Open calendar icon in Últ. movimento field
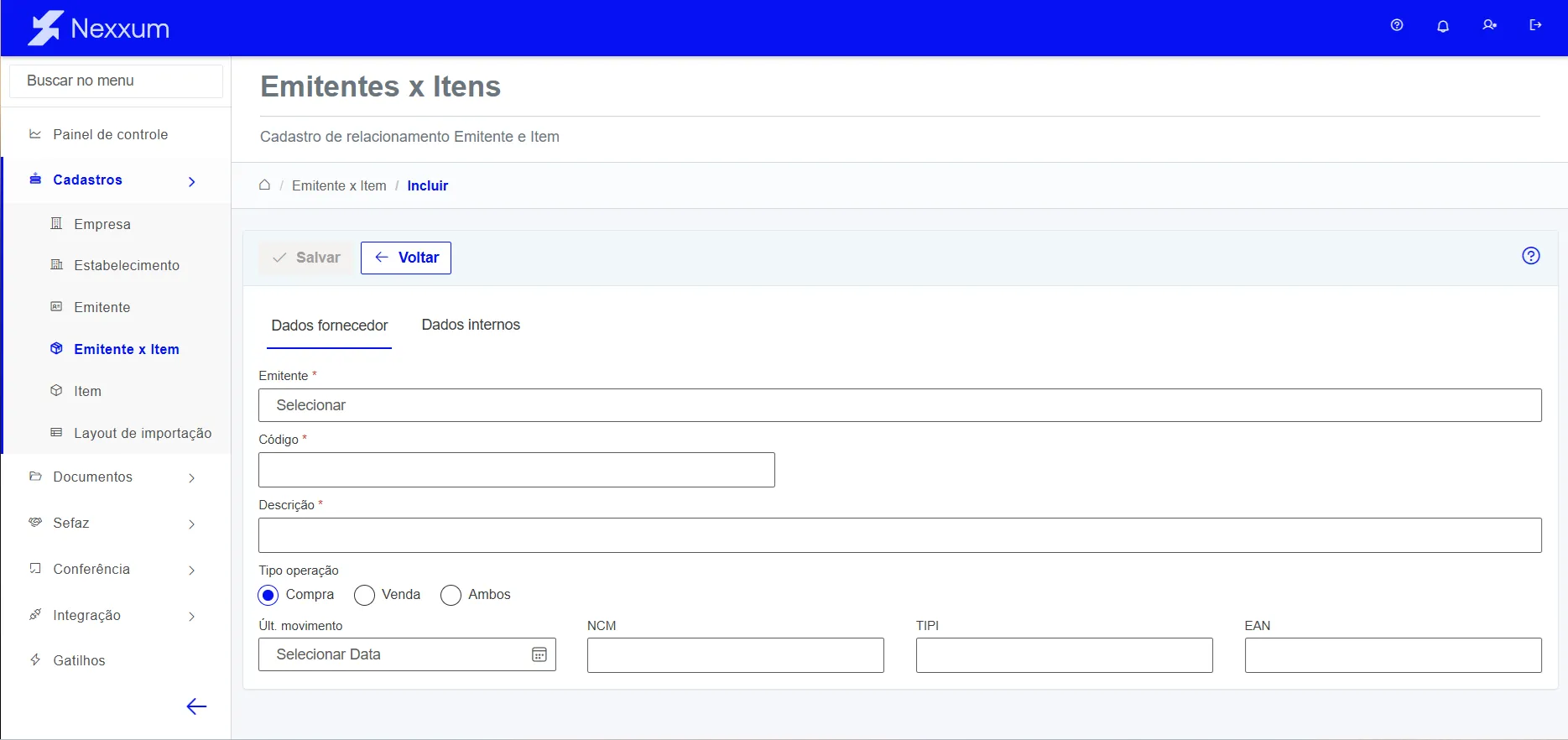 click(x=539, y=654)
